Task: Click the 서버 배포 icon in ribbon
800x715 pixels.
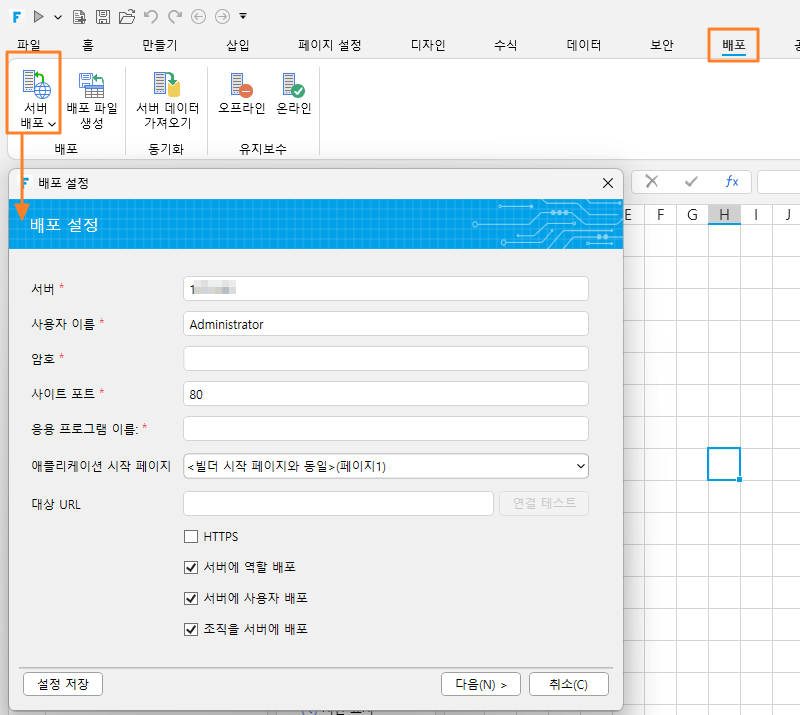Action: pyautogui.click(x=36, y=85)
